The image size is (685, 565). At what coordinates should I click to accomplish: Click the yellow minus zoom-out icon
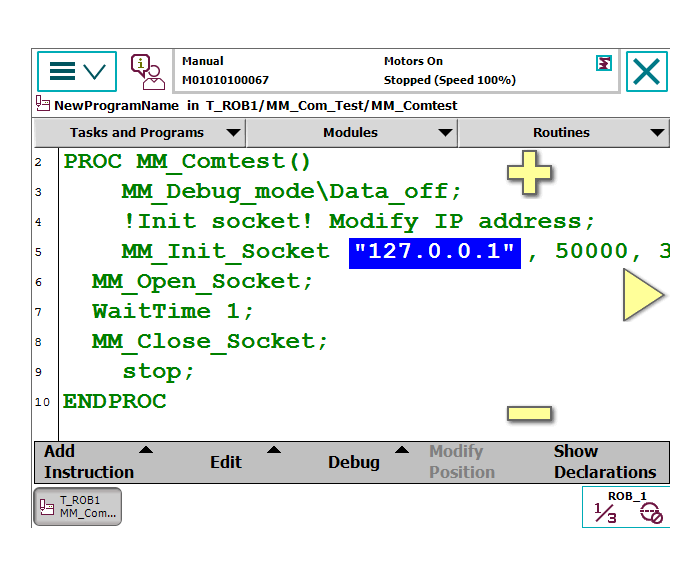point(529,413)
